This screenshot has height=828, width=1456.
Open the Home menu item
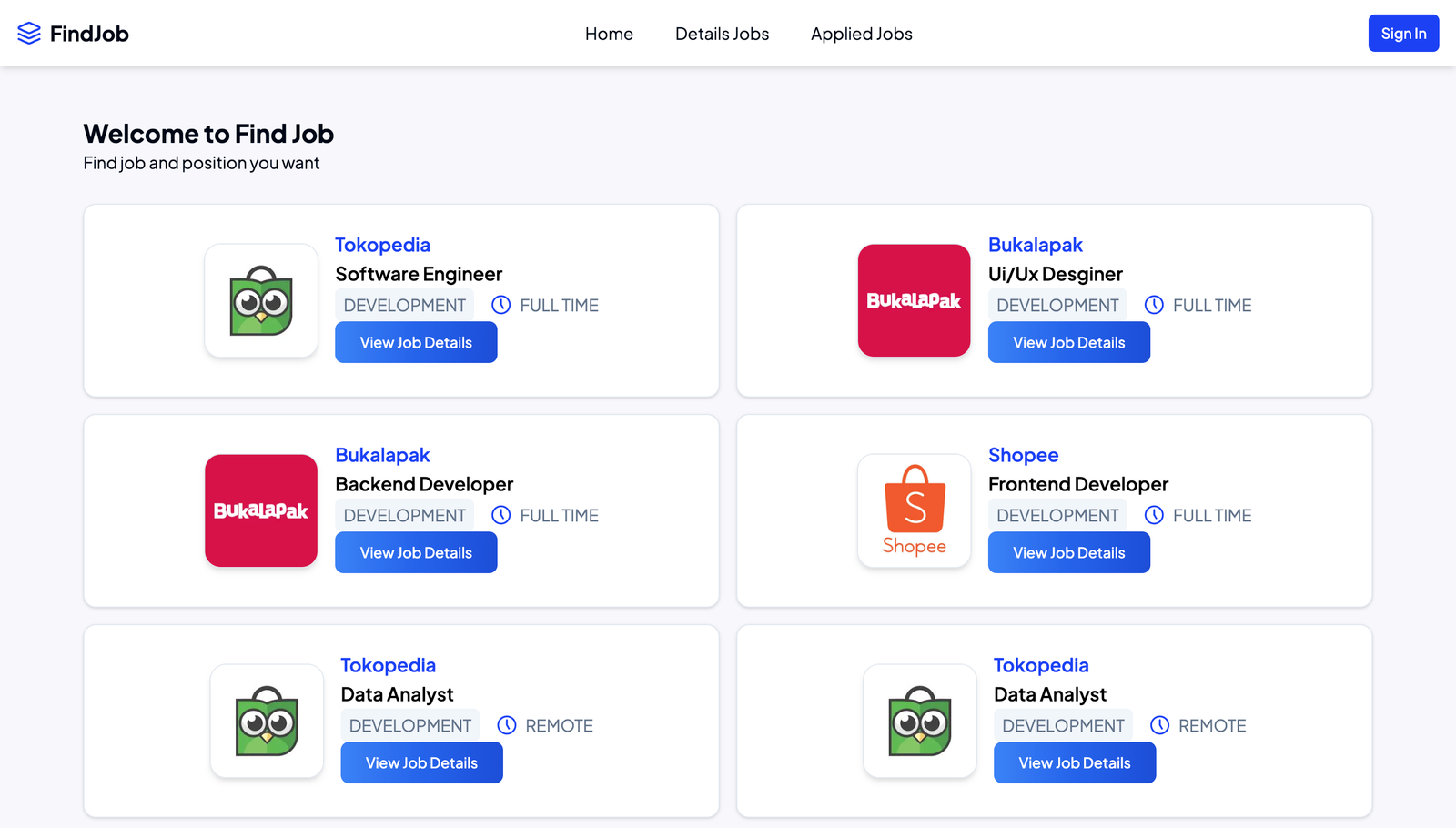[609, 34]
